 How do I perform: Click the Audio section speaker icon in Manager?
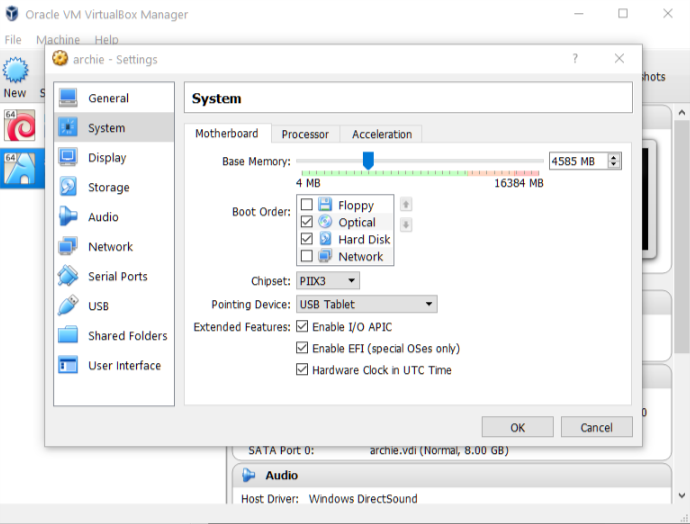(249, 475)
